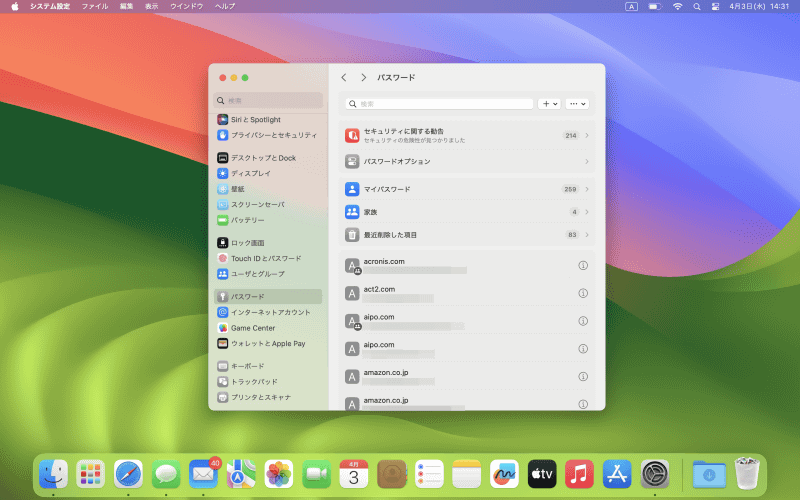Image resolution: width=800 pixels, height=500 pixels.
Task: Open the システム設定 app menu
Action: coord(50,7)
